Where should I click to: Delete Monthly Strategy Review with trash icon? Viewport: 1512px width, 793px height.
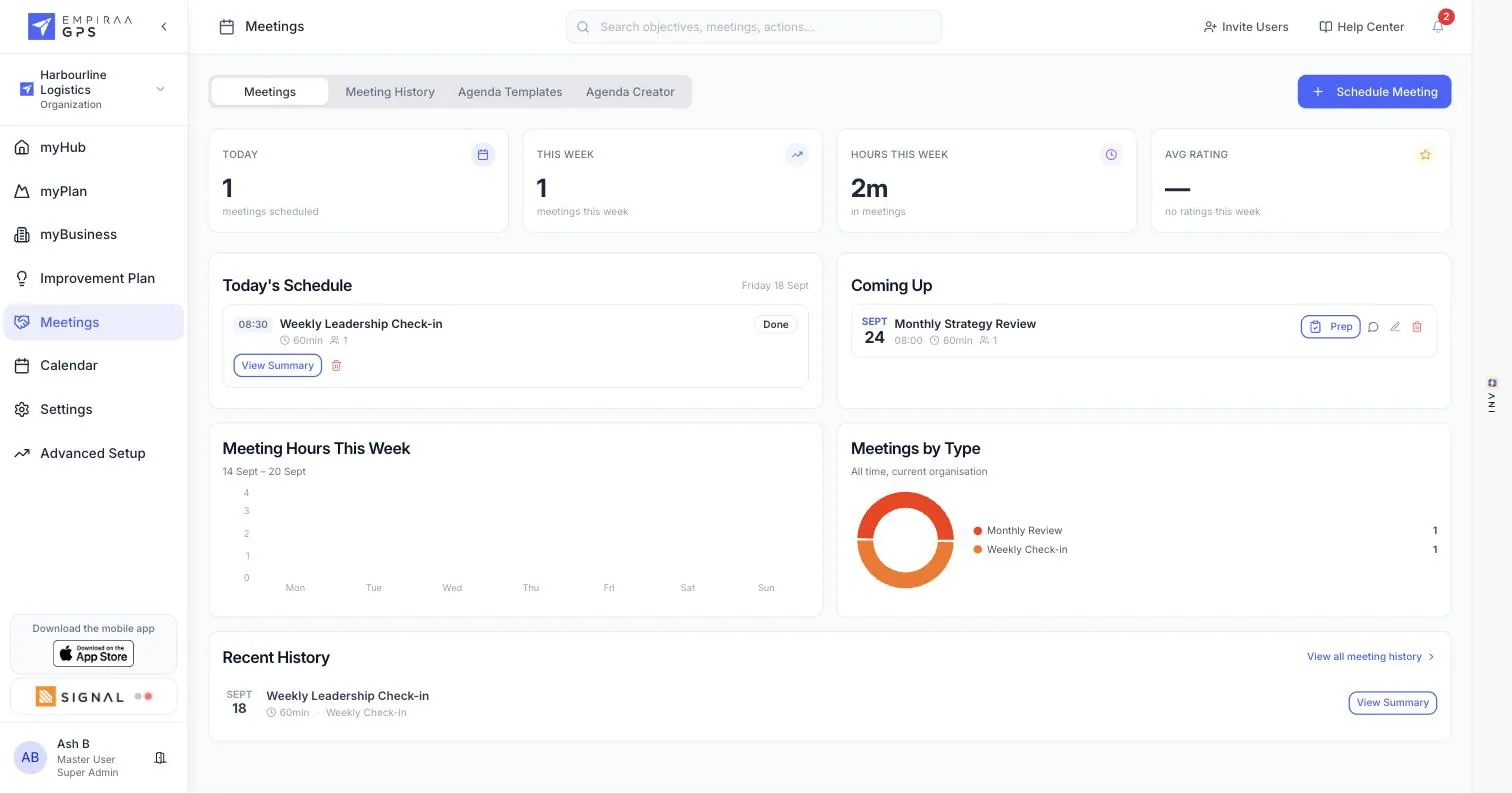1417,327
